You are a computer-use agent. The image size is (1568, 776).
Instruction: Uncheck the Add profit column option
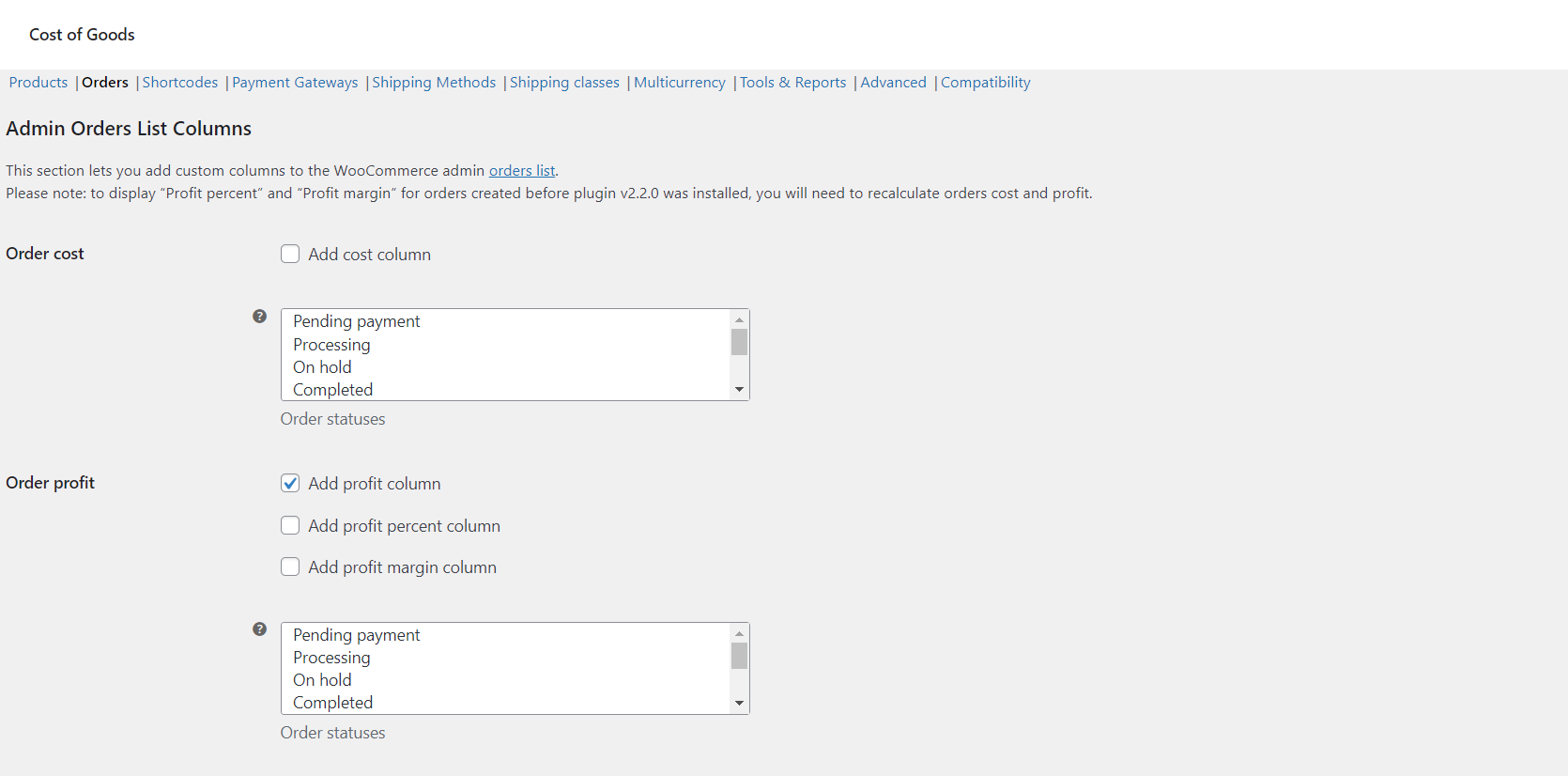point(290,483)
